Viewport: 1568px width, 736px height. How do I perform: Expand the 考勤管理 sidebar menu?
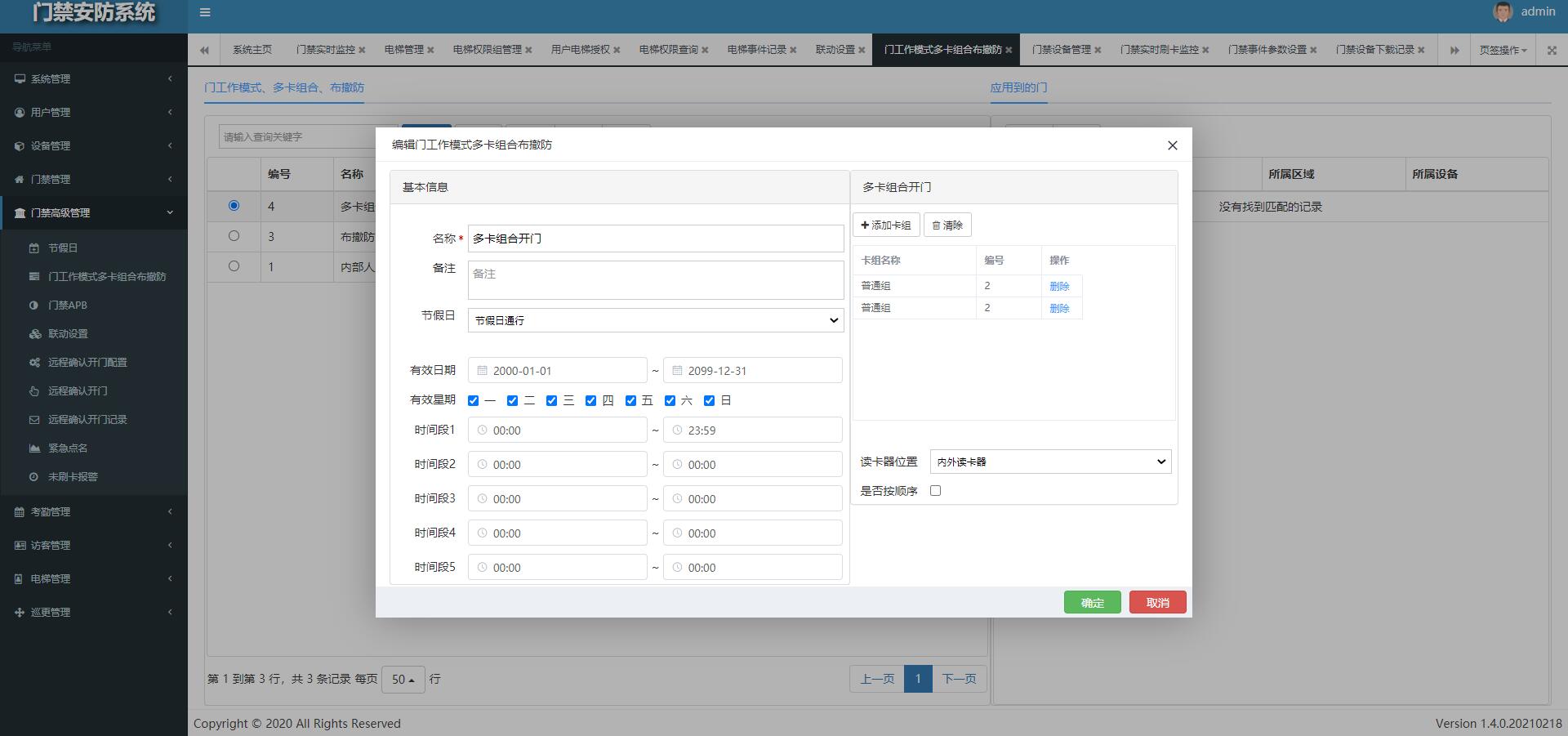(x=51, y=512)
